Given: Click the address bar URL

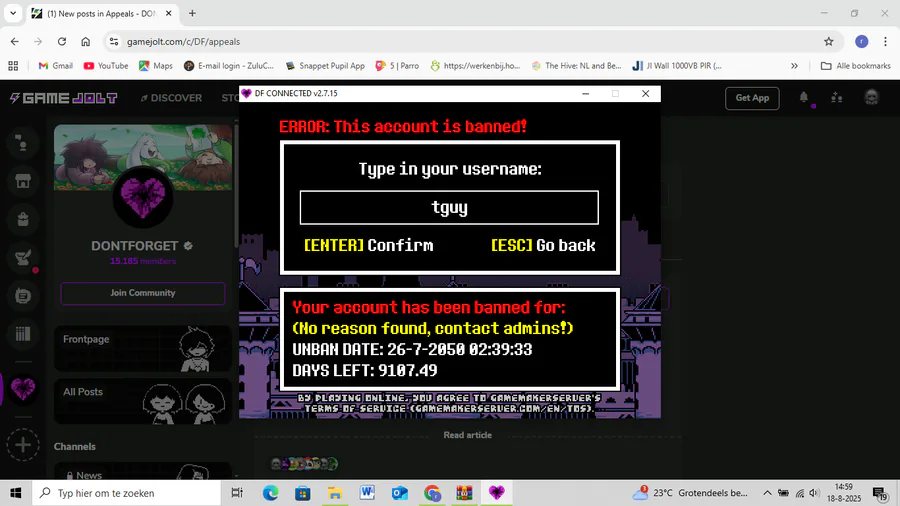Looking at the screenshot, I should pos(183,41).
